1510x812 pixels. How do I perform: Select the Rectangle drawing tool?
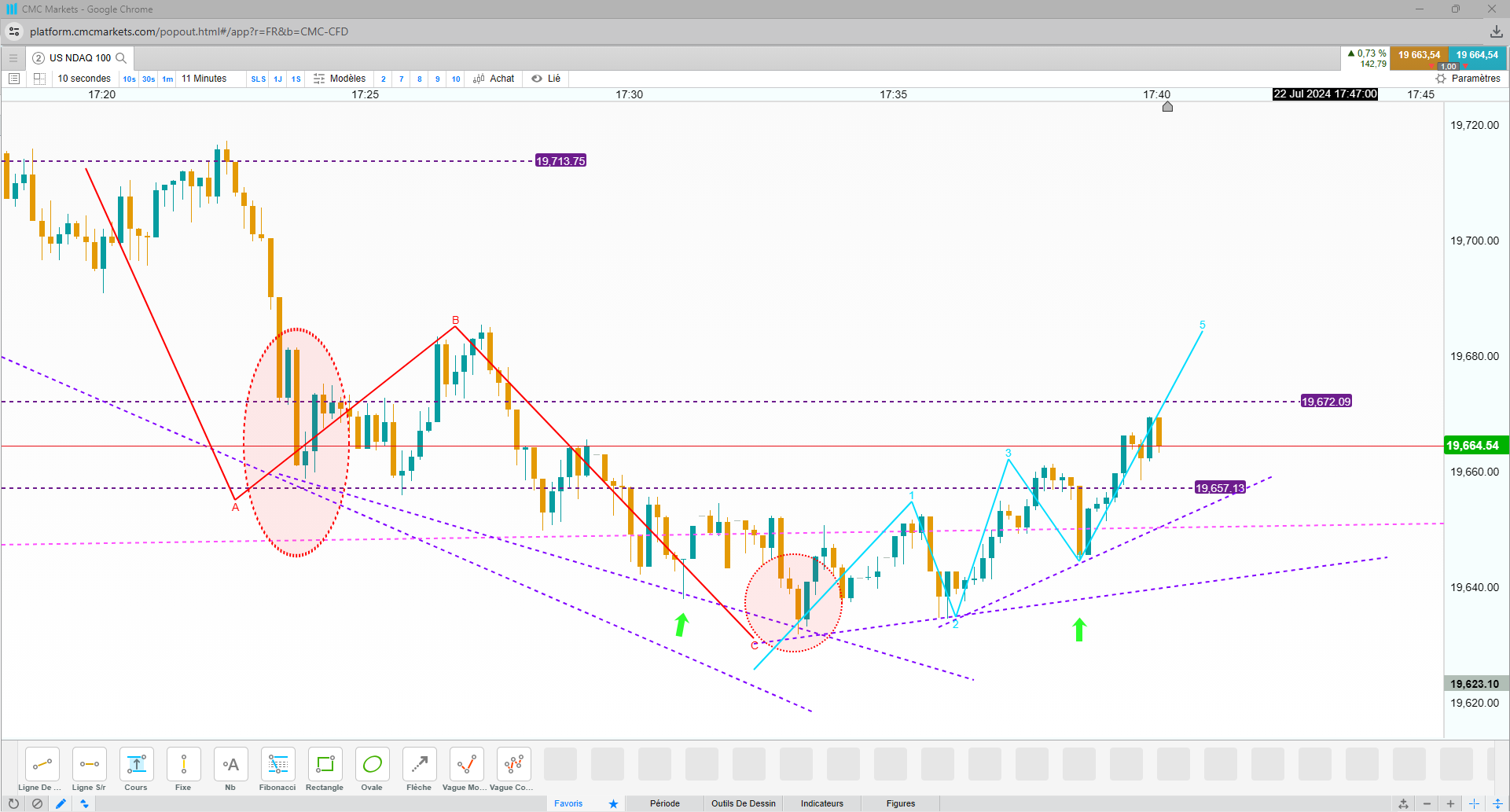[325, 764]
